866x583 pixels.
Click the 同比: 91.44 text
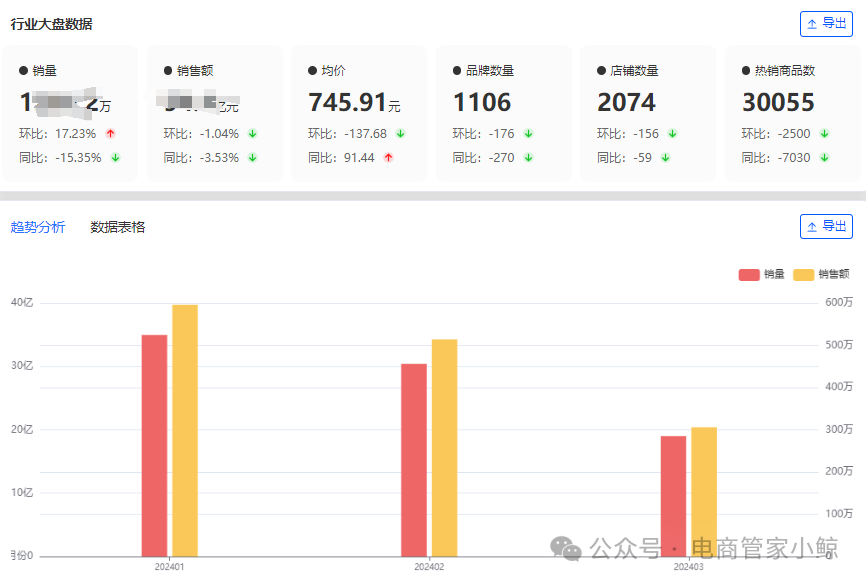tap(341, 157)
